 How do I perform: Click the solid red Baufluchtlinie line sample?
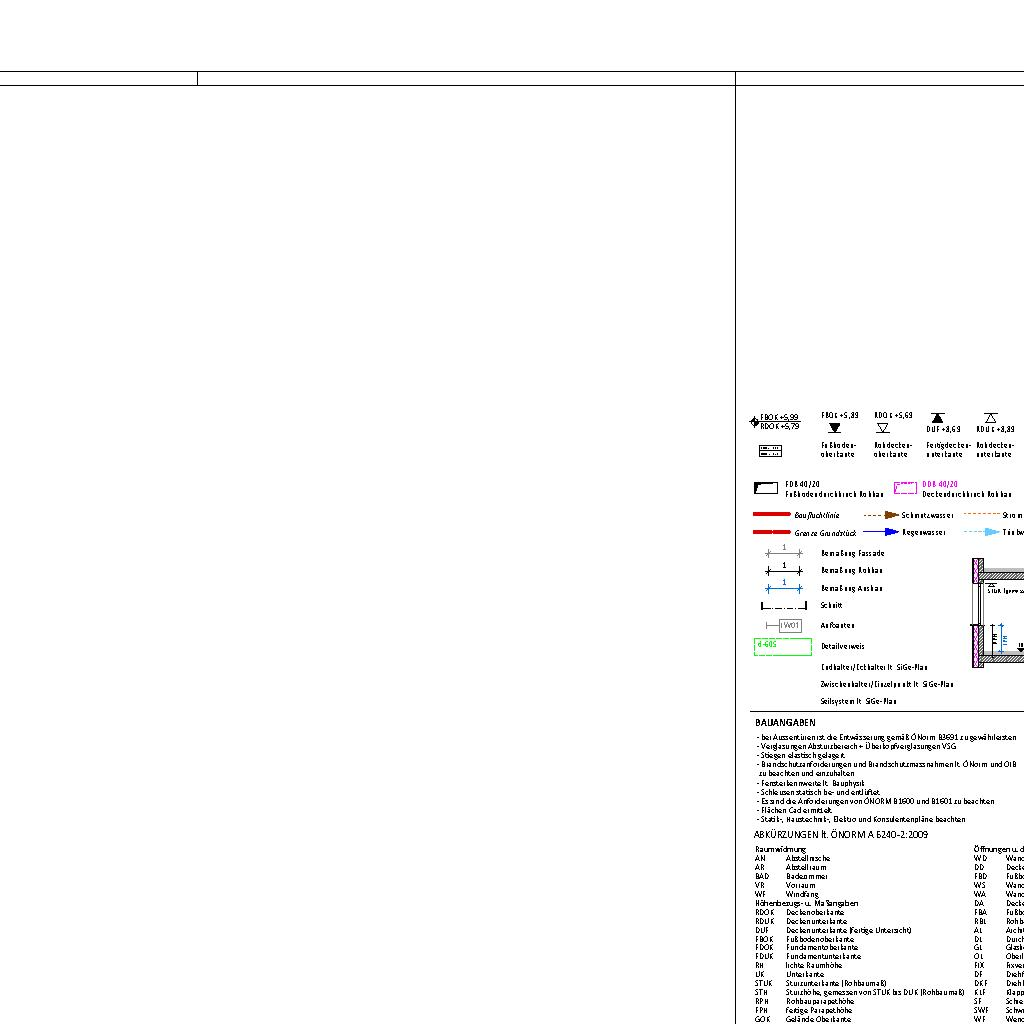(x=771, y=515)
